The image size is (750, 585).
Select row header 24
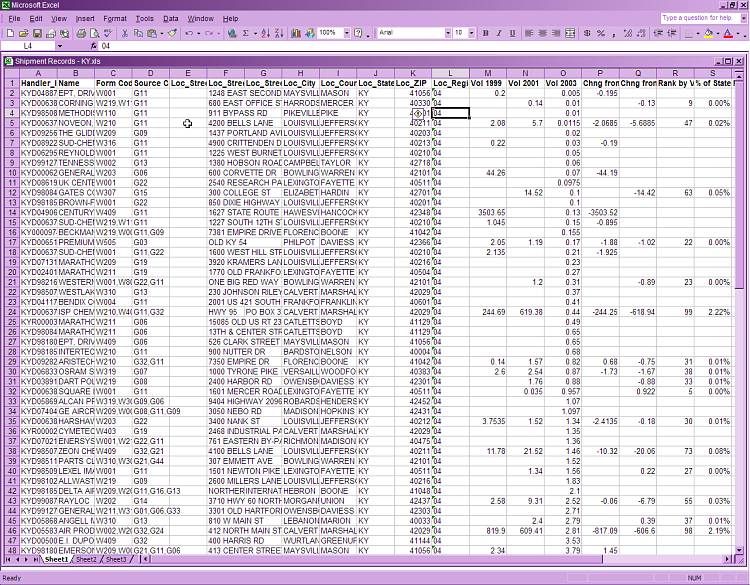coord(11,312)
